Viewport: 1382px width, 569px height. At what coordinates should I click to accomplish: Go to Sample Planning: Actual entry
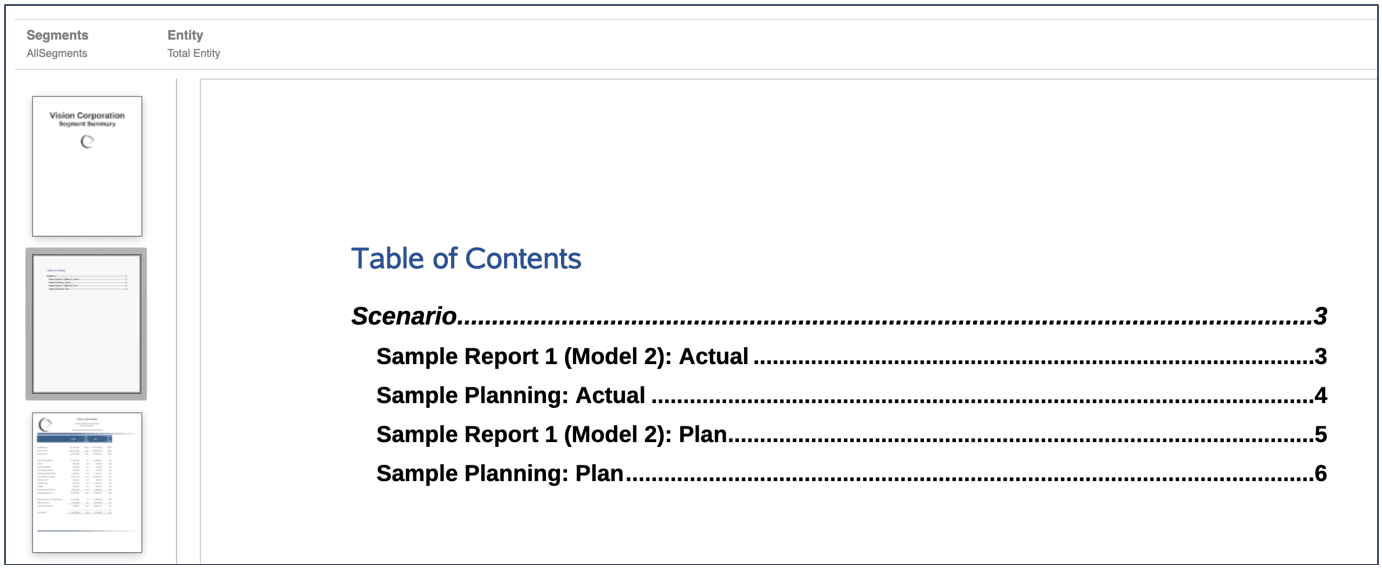point(510,395)
